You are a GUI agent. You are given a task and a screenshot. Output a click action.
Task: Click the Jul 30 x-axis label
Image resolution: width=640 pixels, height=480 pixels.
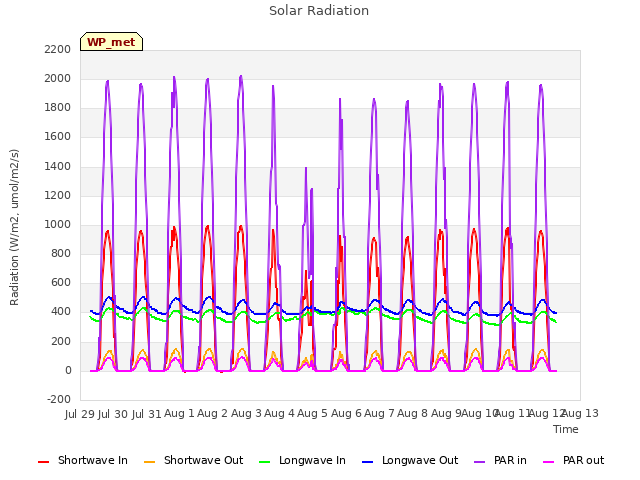pyautogui.click(x=113, y=414)
